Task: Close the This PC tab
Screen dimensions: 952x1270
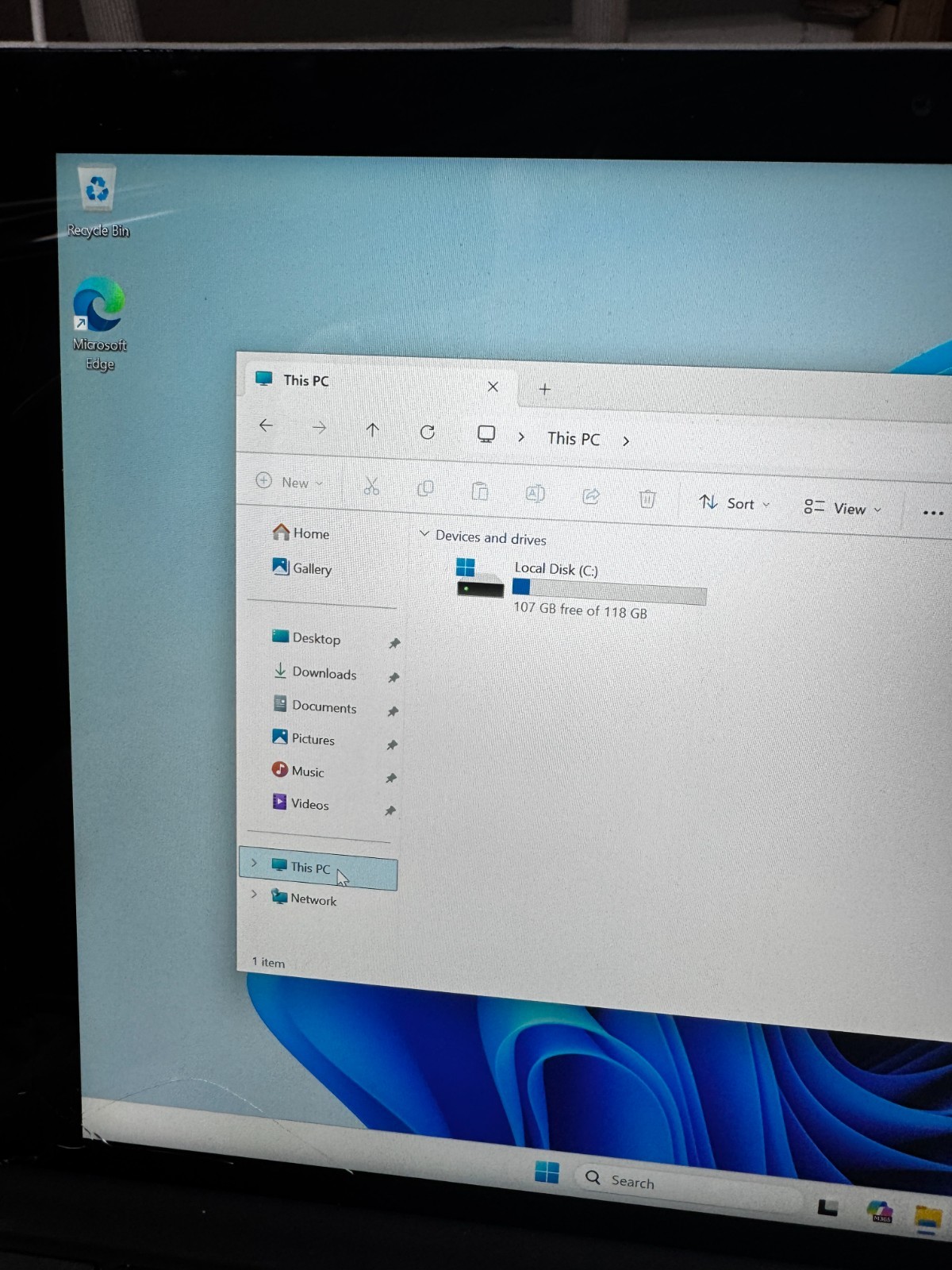Action: point(493,387)
